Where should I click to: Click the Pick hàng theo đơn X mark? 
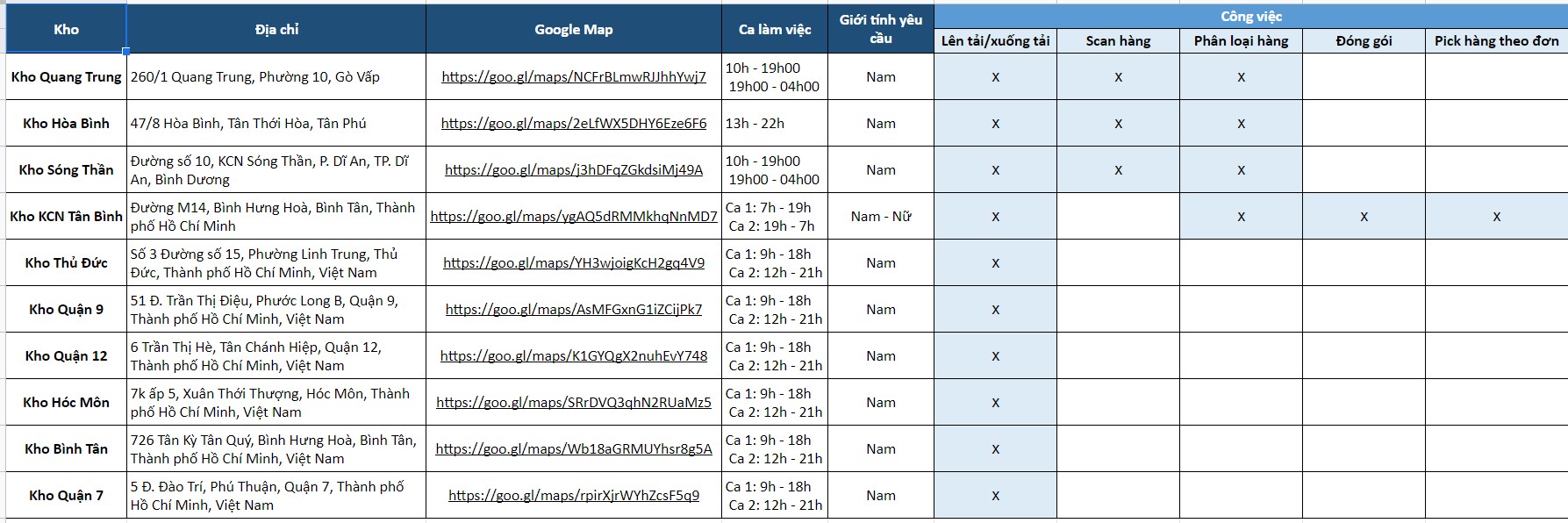1497,217
